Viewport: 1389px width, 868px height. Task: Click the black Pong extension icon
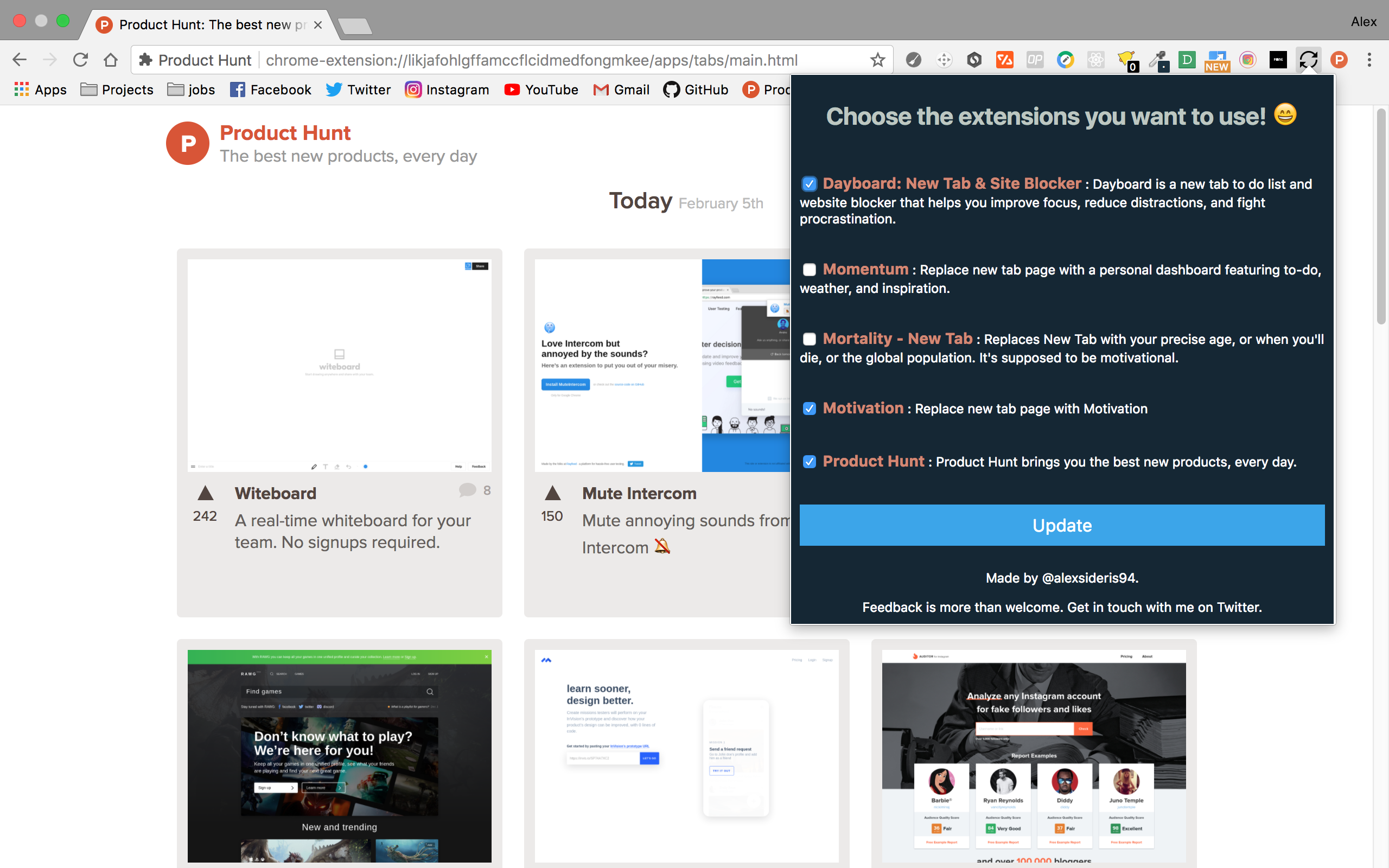coord(1278,60)
